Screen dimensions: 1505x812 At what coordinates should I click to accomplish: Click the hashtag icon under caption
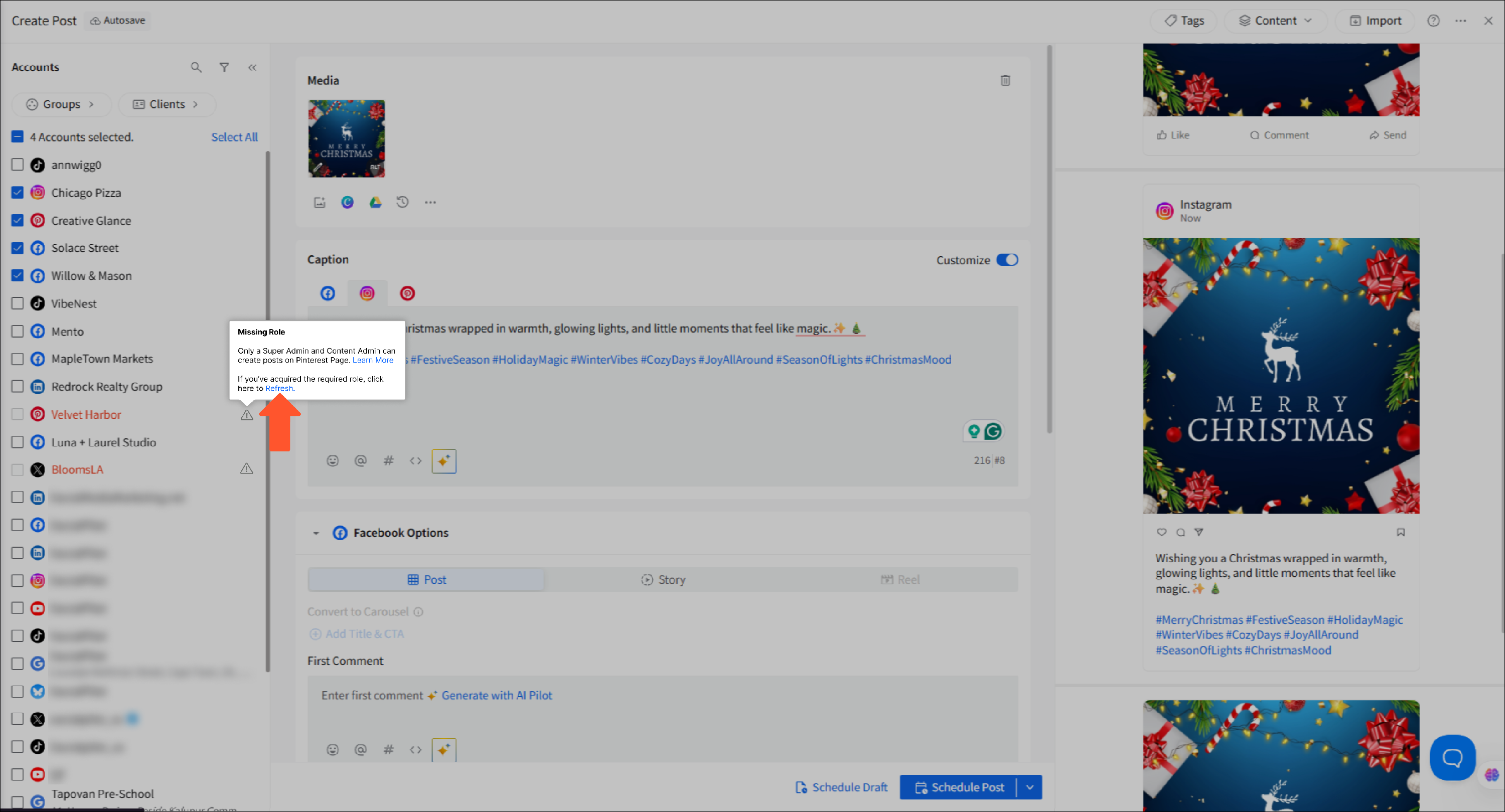388,461
